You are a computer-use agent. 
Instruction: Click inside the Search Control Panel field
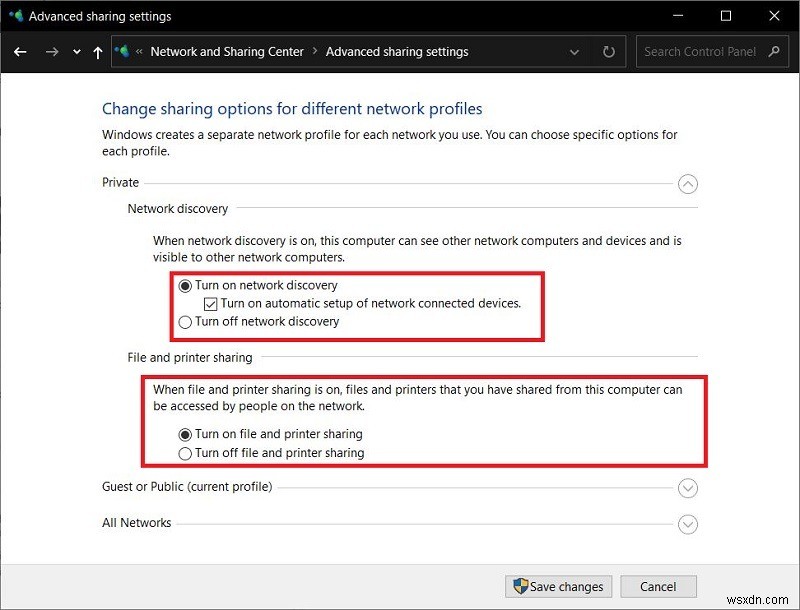(x=700, y=51)
